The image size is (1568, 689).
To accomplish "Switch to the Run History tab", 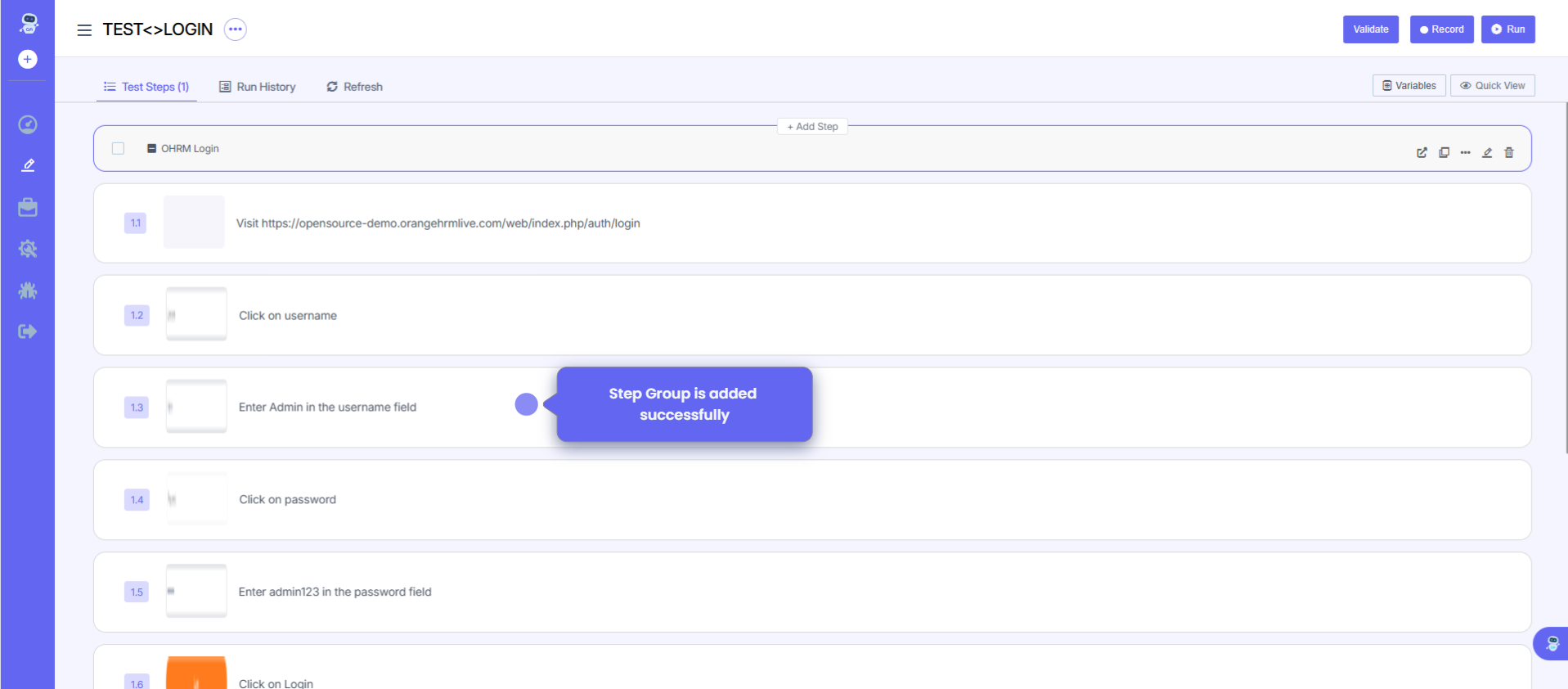I will (258, 87).
